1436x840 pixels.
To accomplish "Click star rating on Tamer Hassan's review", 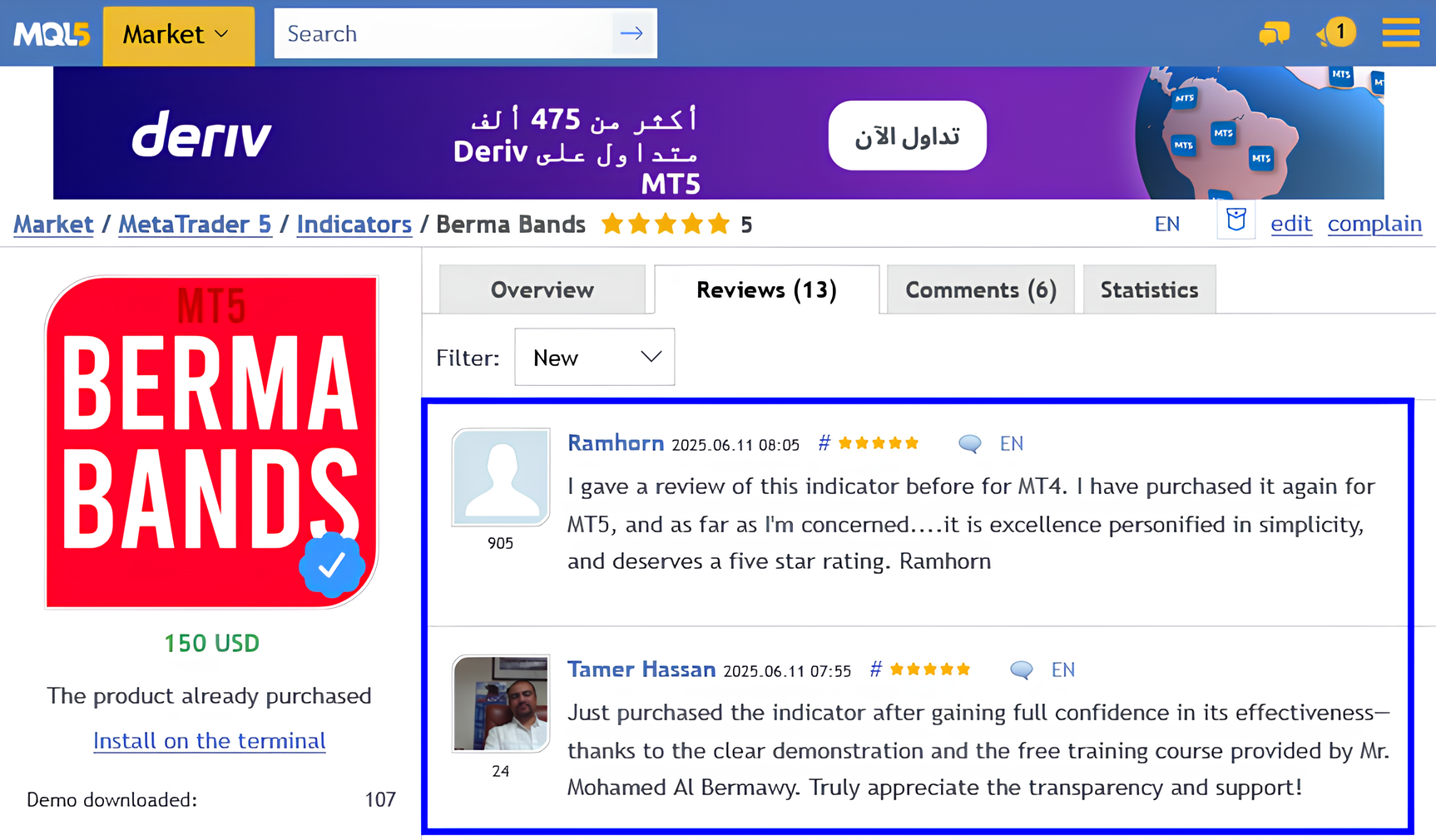I will (x=930, y=670).
